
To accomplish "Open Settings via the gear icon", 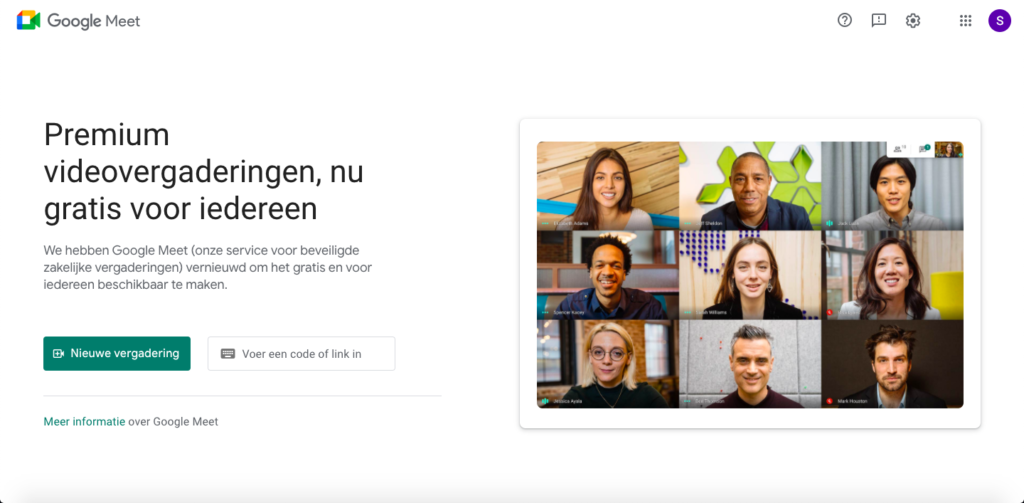I will tap(912, 20).
